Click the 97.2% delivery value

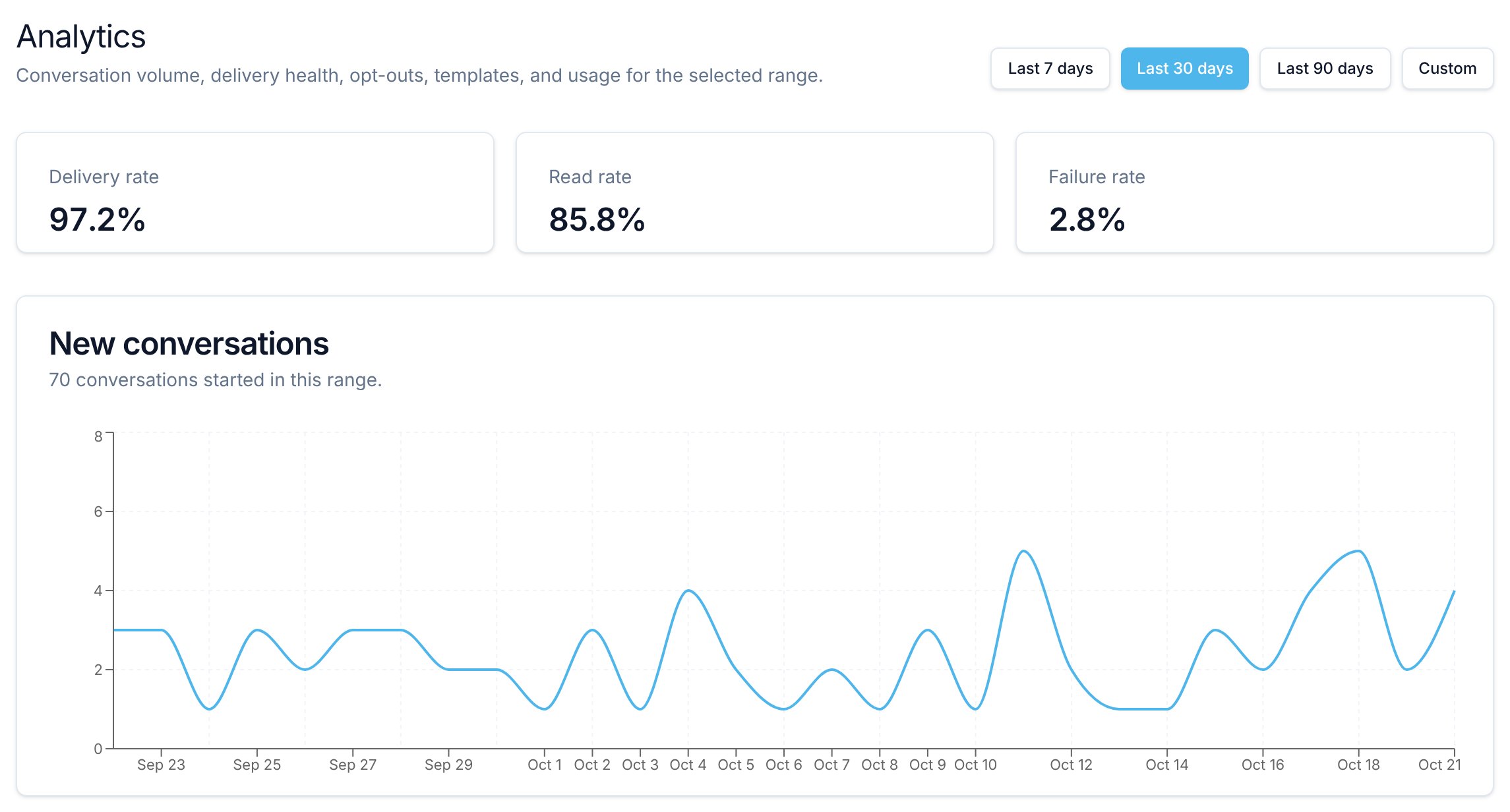(x=97, y=219)
